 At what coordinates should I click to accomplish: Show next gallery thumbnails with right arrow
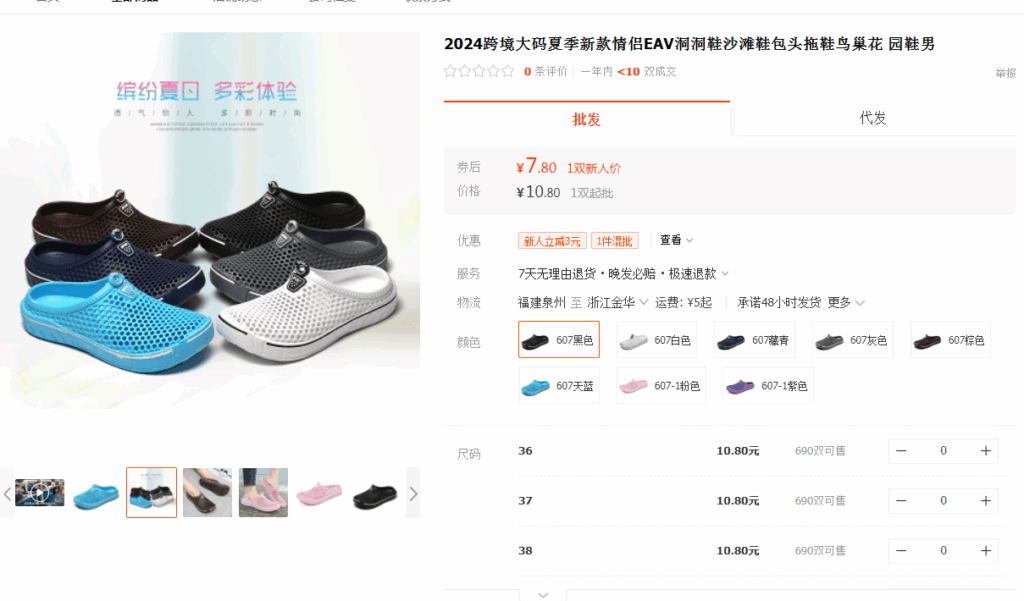click(413, 493)
